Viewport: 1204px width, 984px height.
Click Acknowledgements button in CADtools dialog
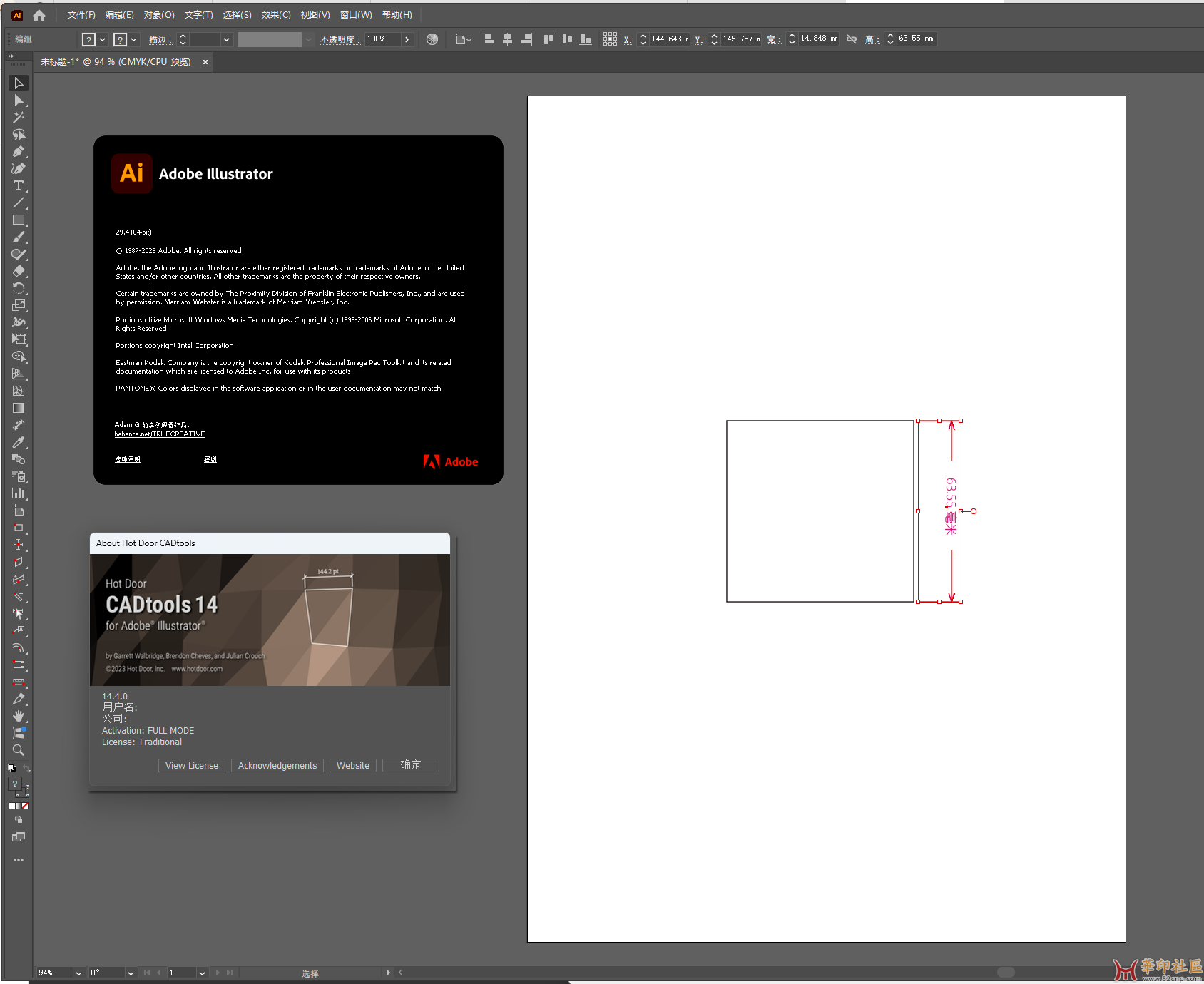[x=277, y=766]
